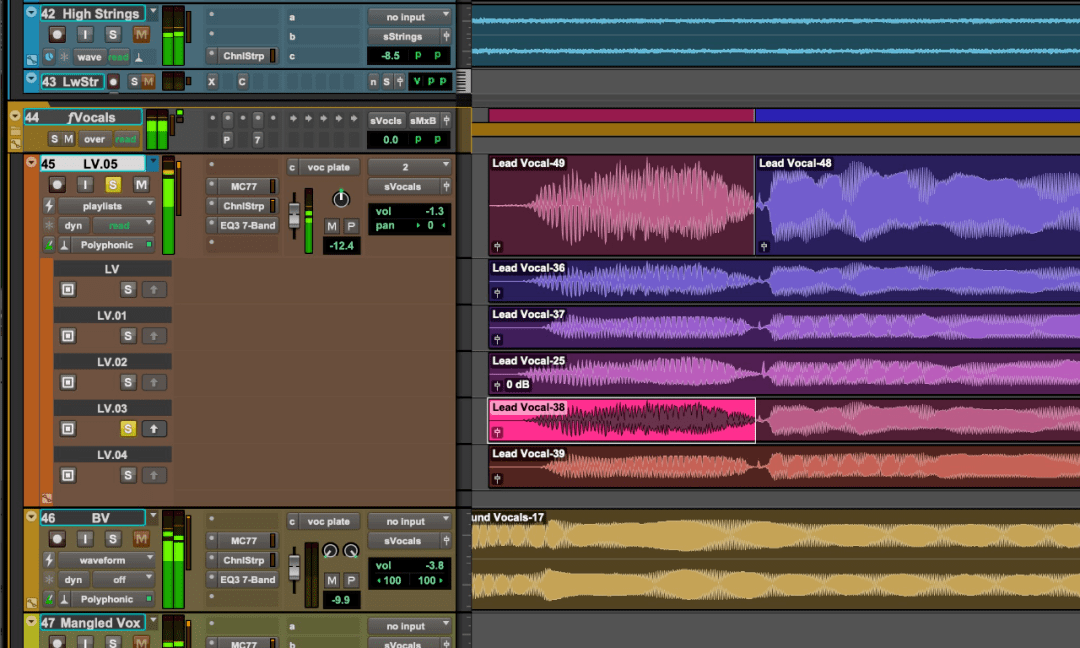Select the Lead Vocal-38 clip
1080x648 pixels.
tap(620, 420)
